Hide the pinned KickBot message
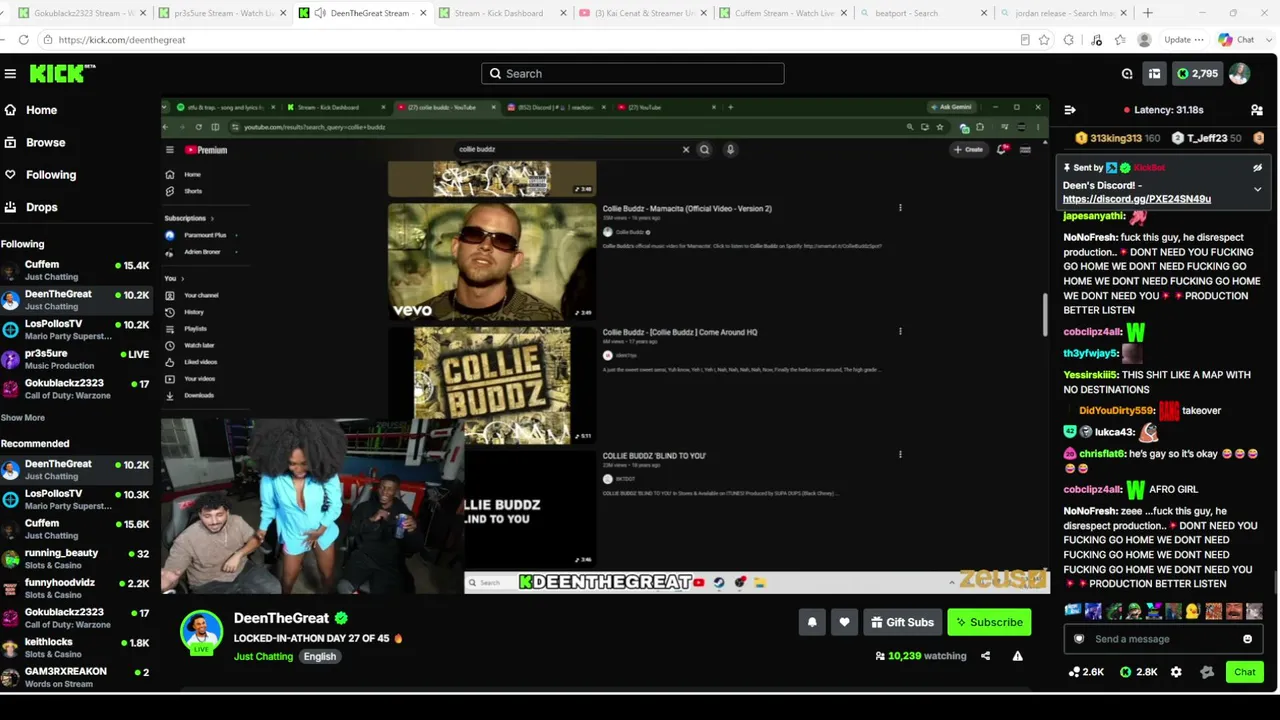Screen dimensions: 1280x720 click(x=1258, y=168)
